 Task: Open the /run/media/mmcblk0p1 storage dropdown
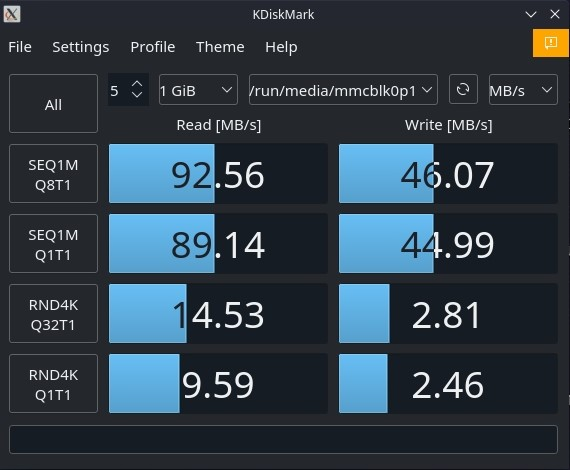point(343,90)
